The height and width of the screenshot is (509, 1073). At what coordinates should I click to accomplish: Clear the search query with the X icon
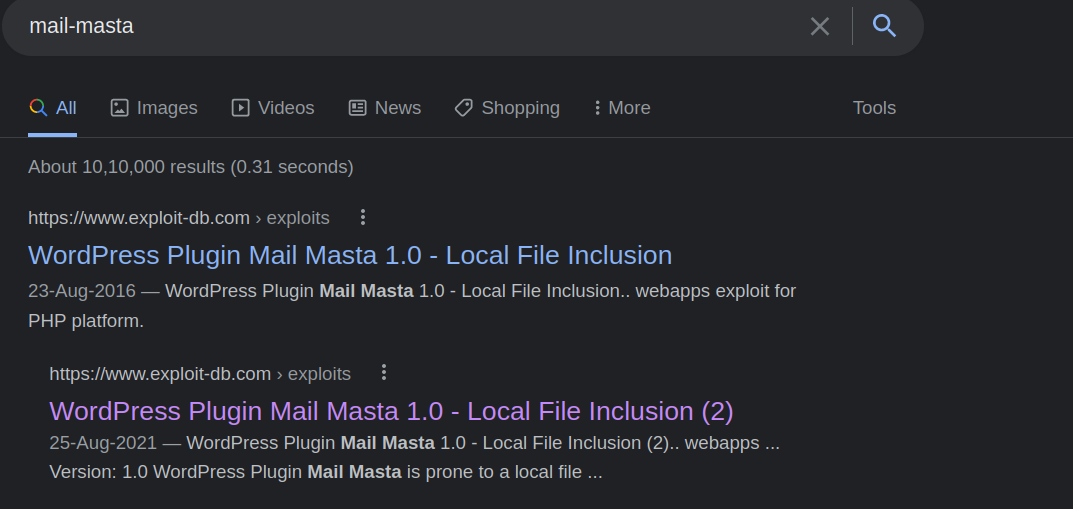(819, 26)
